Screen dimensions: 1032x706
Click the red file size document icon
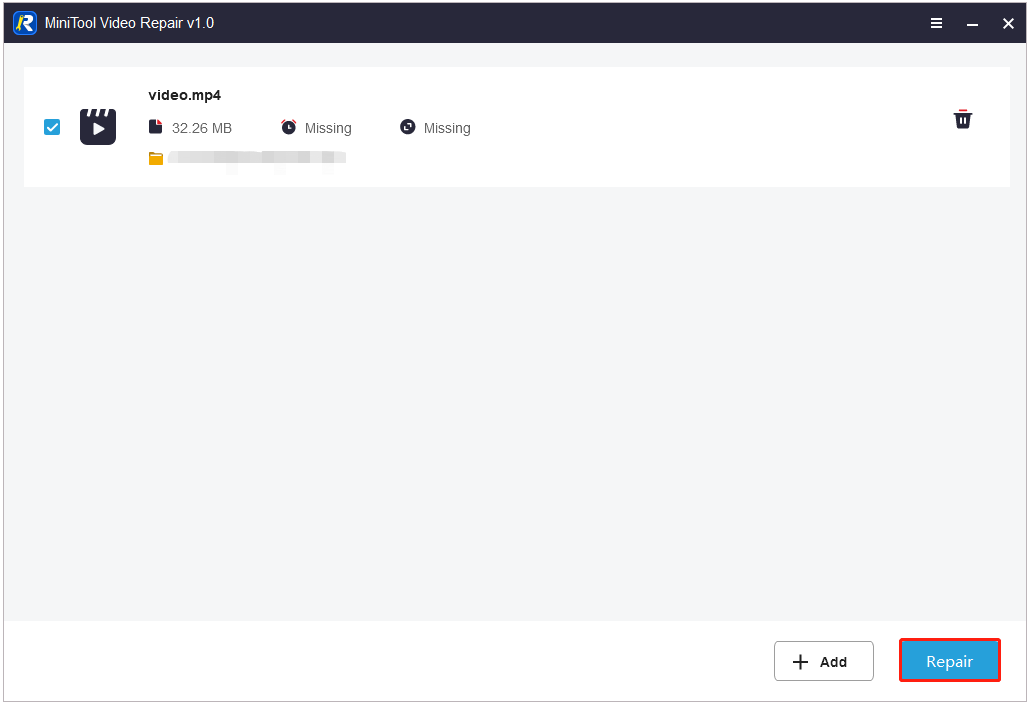tap(156, 127)
